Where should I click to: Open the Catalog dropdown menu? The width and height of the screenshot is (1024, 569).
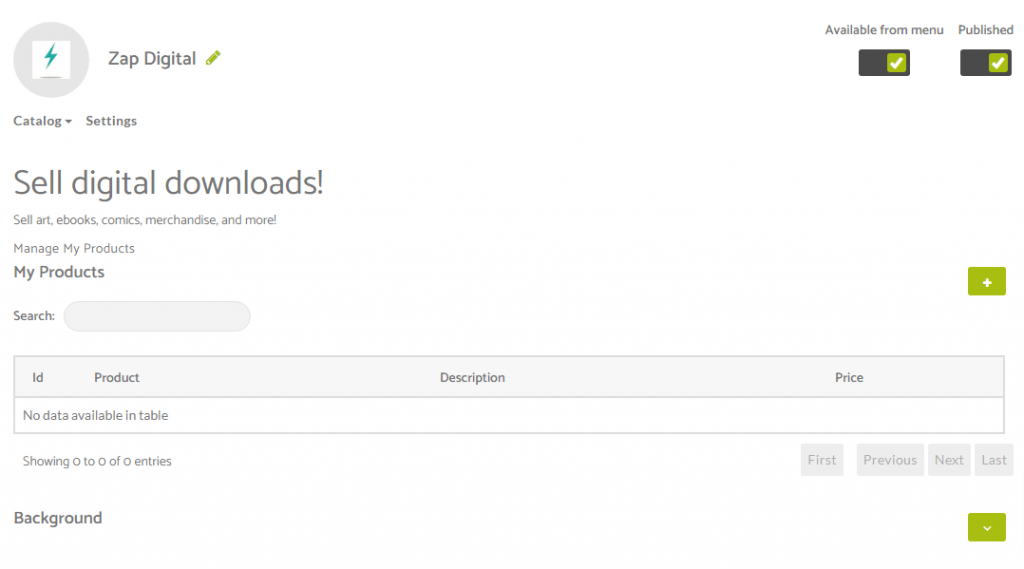[42, 121]
